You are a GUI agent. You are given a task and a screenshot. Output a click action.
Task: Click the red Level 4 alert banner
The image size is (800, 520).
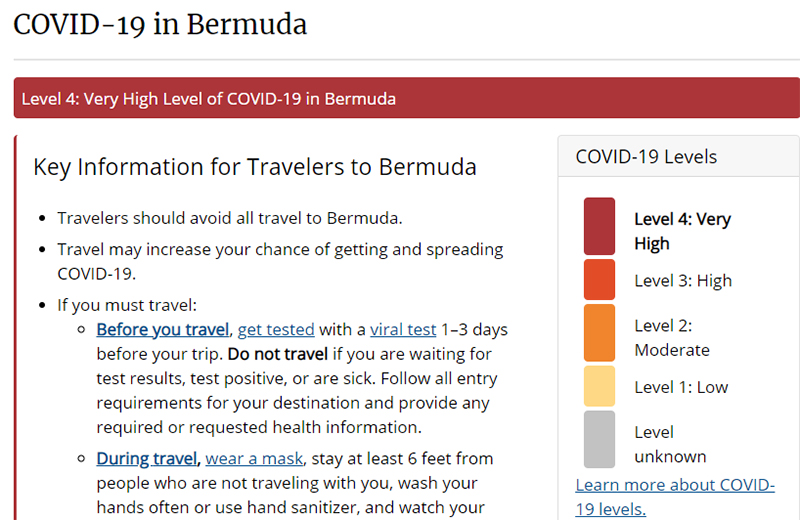(x=406, y=99)
